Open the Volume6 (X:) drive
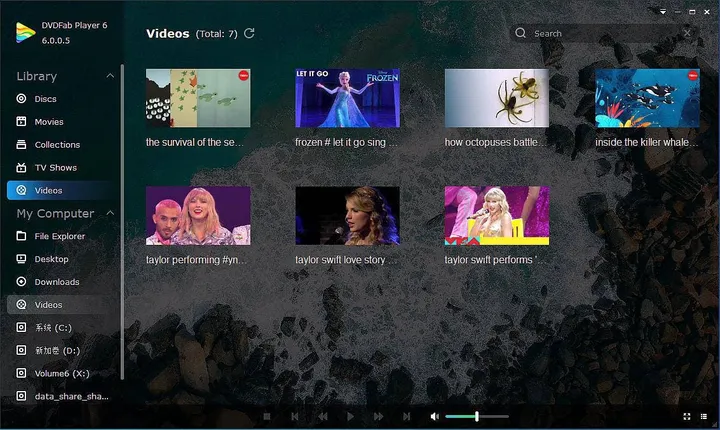Viewport: 720px width, 430px height. (x=61, y=373)
